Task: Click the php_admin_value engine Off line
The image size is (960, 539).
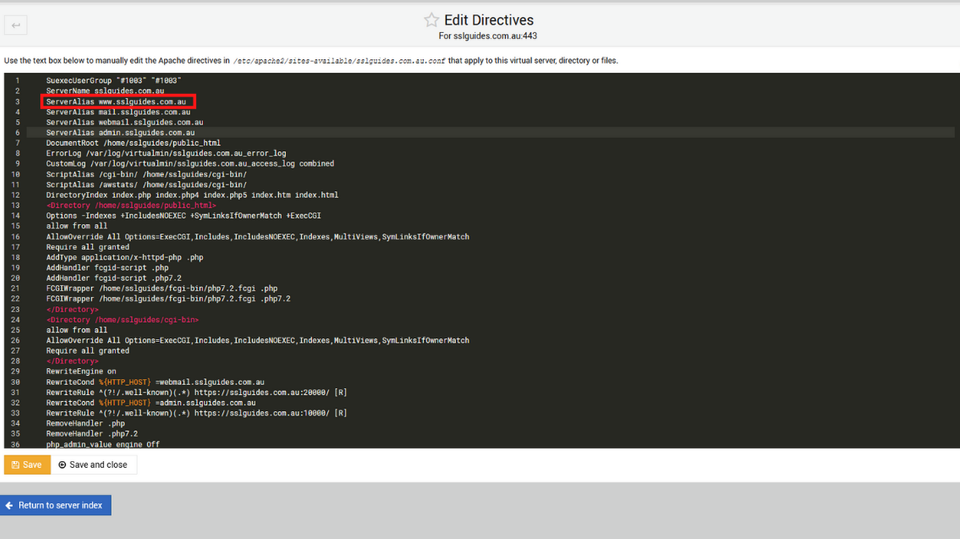Action: 102,444
